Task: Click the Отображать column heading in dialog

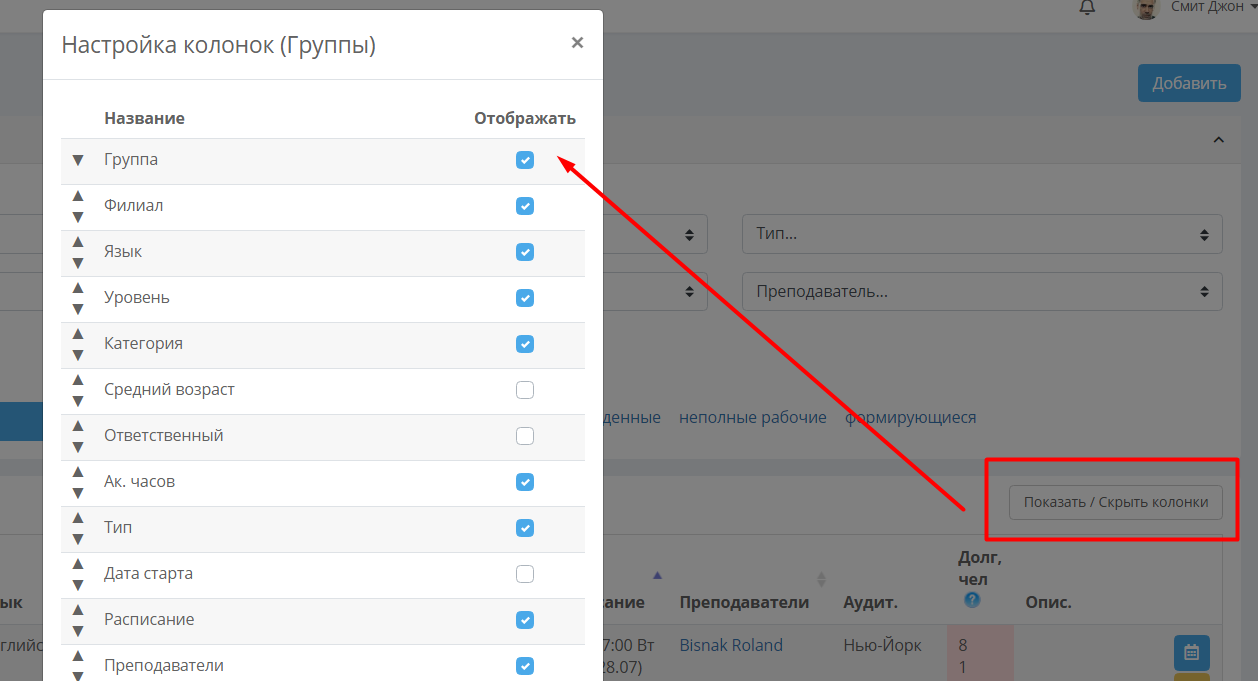Action: pyautogui.click(x=525, y=118)
